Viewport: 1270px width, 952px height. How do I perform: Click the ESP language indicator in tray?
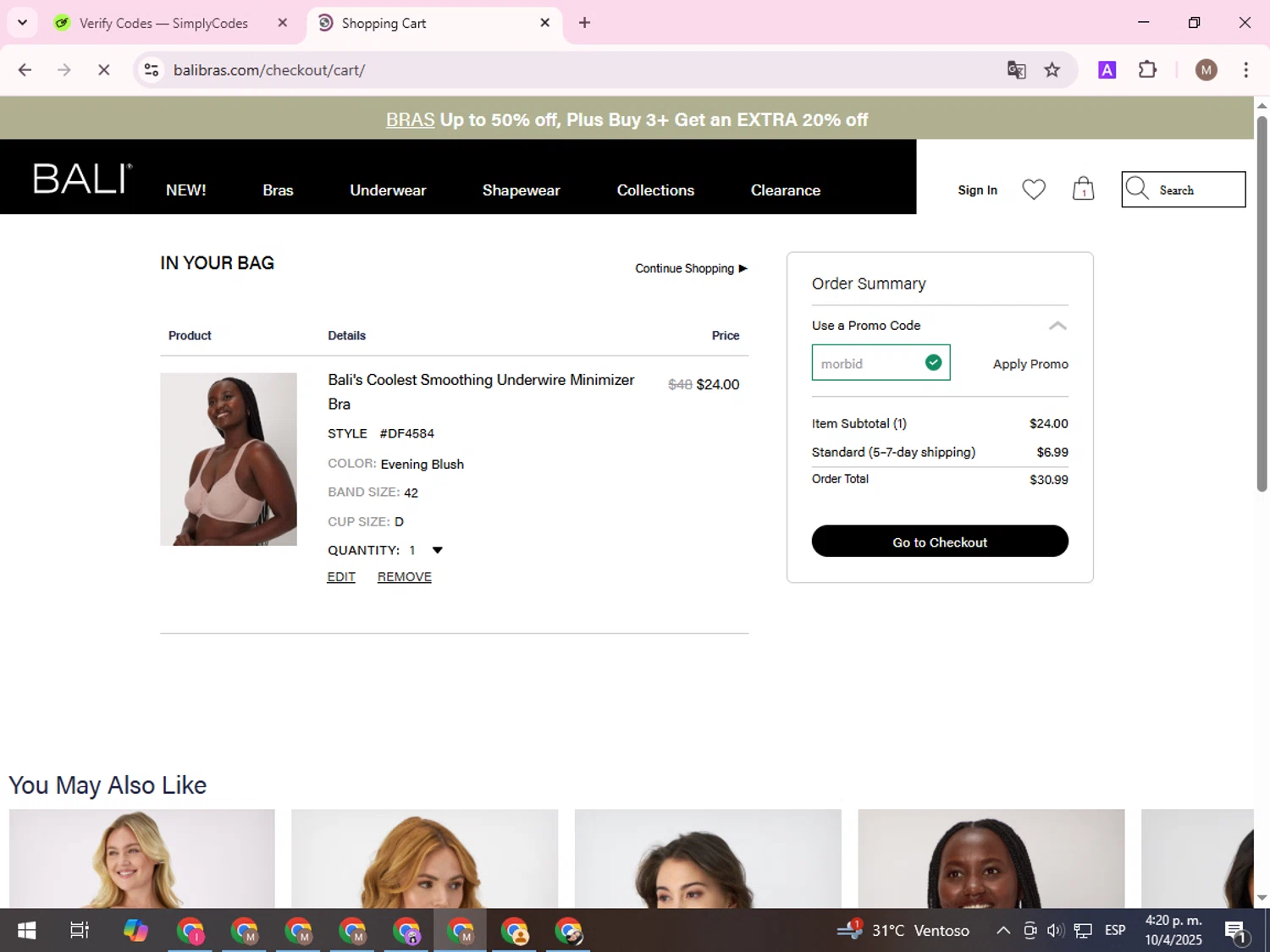[x=1115, y=931]
